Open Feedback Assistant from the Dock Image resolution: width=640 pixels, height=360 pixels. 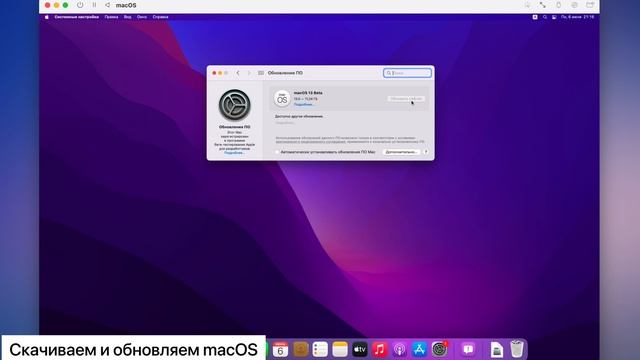pos(468,349)
